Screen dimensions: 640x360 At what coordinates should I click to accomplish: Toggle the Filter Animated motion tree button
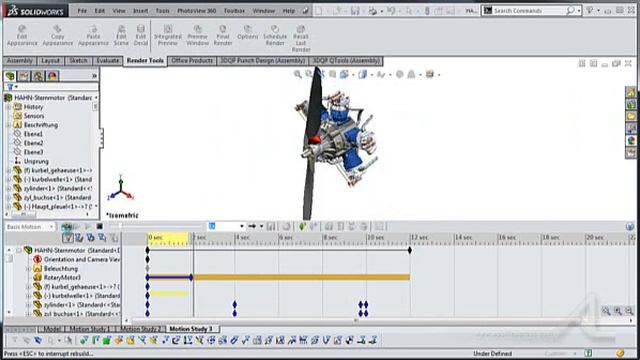click(x=79, y=238)
